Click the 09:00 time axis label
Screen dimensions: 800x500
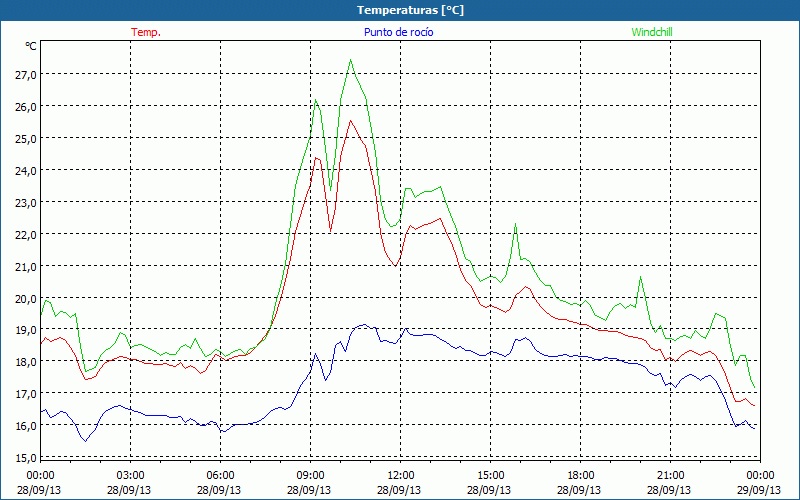(x=310, y=476)
